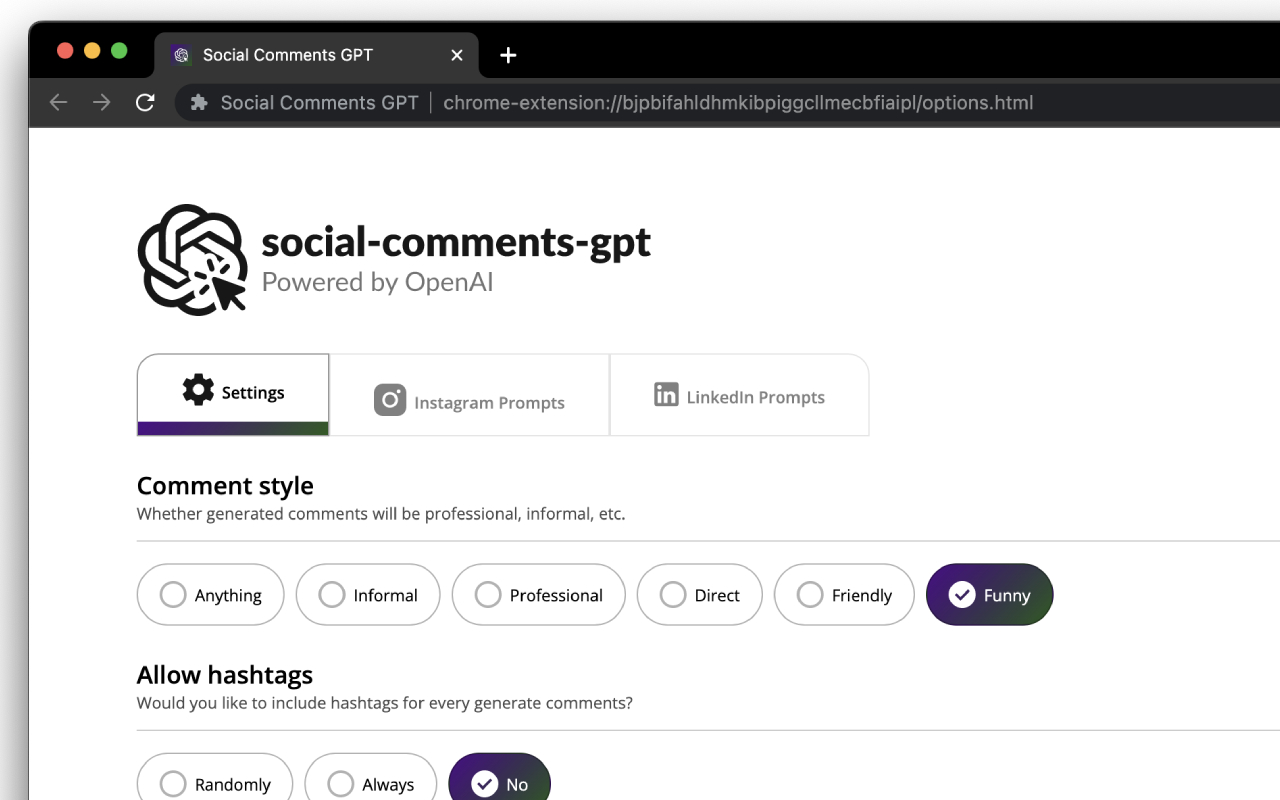Screen dimensions: 1280x800
Task: Set comment style to Direct
Action: [x=700, y=595]
